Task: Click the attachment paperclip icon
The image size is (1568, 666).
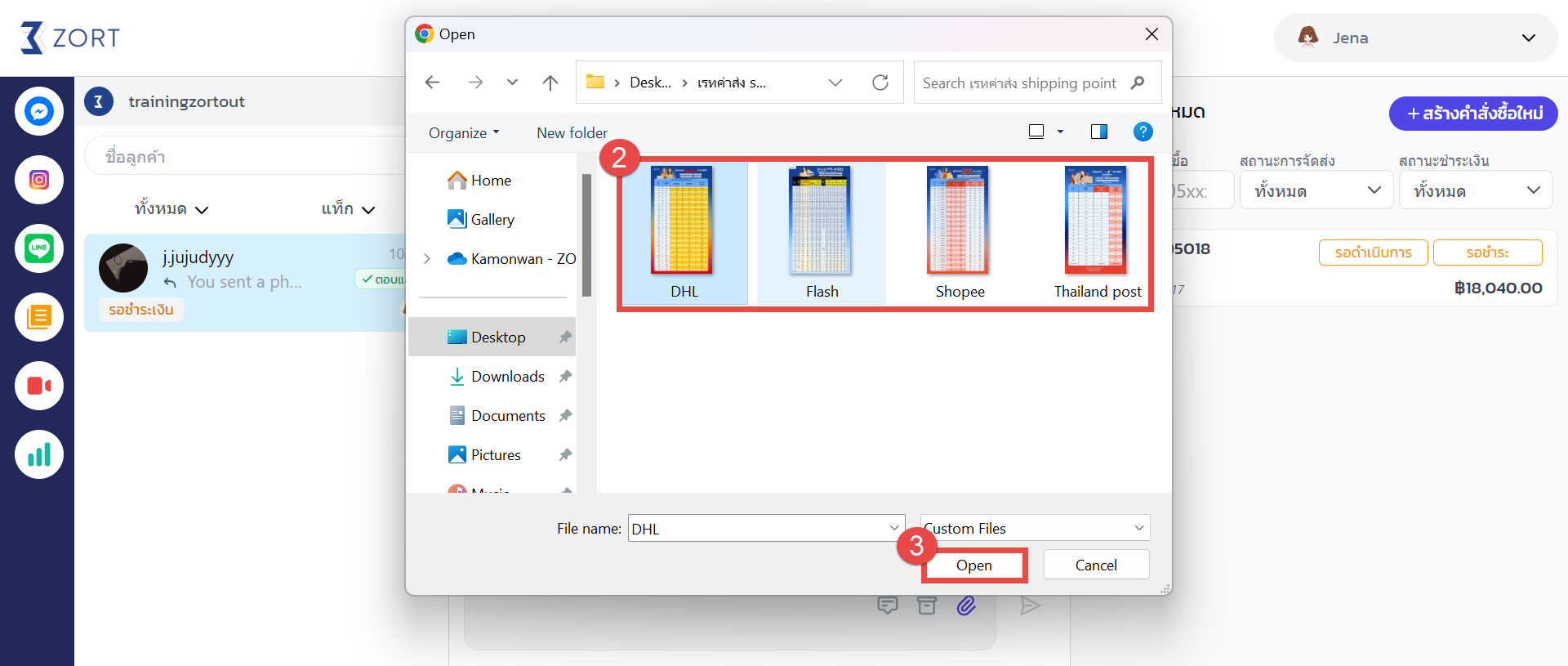Action: click(x=966, y=606)
